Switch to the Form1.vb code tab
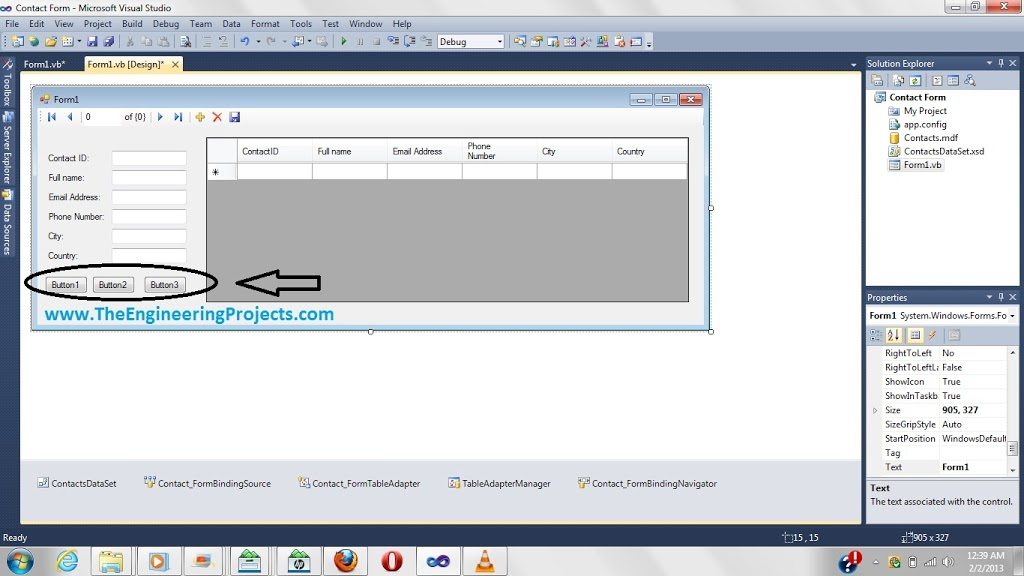 point(45,63)
